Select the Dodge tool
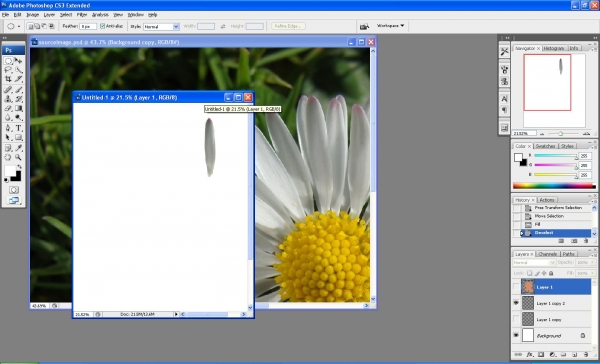600x364 pixels. (18, 118)
